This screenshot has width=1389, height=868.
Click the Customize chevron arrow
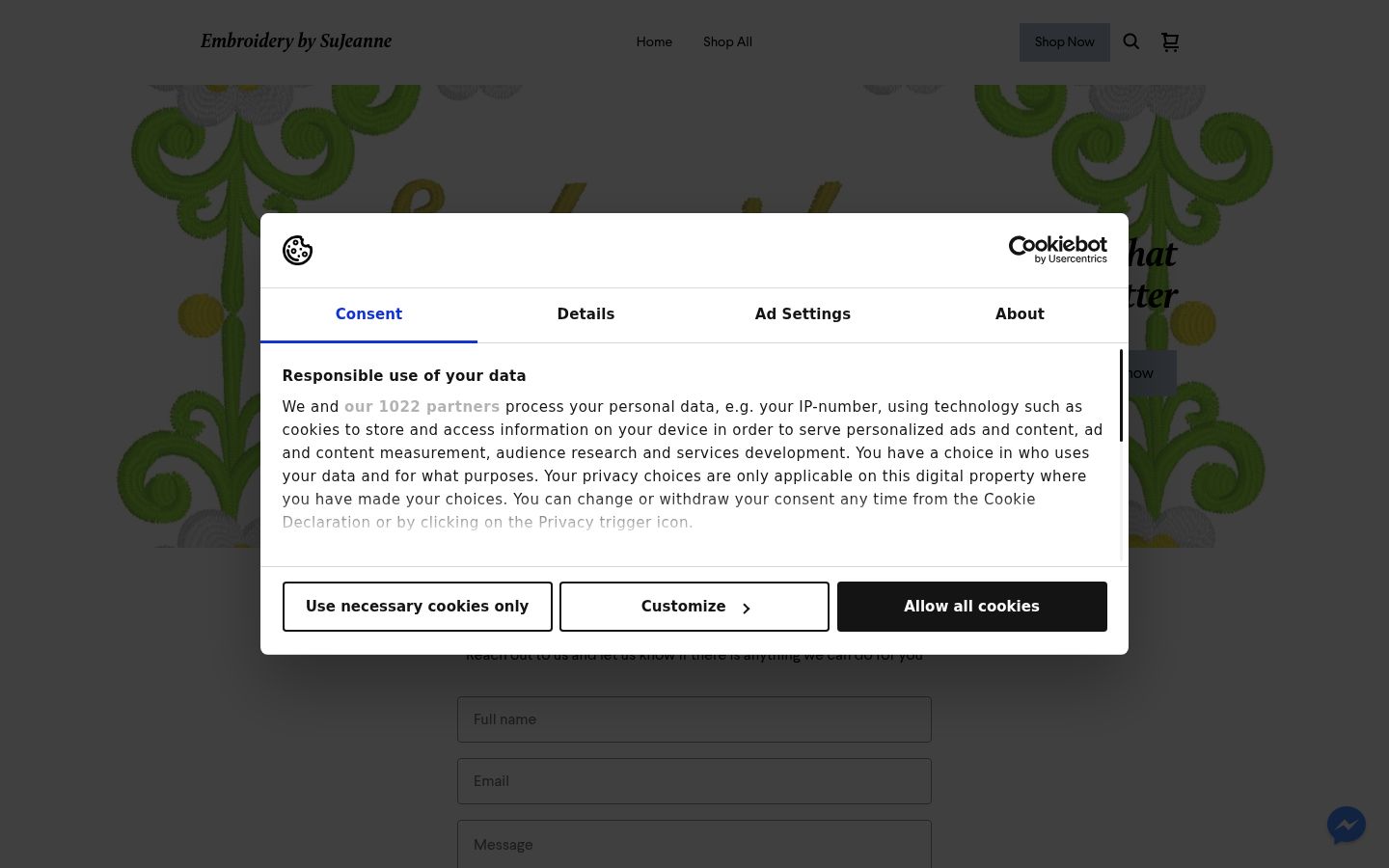point(746,608)
